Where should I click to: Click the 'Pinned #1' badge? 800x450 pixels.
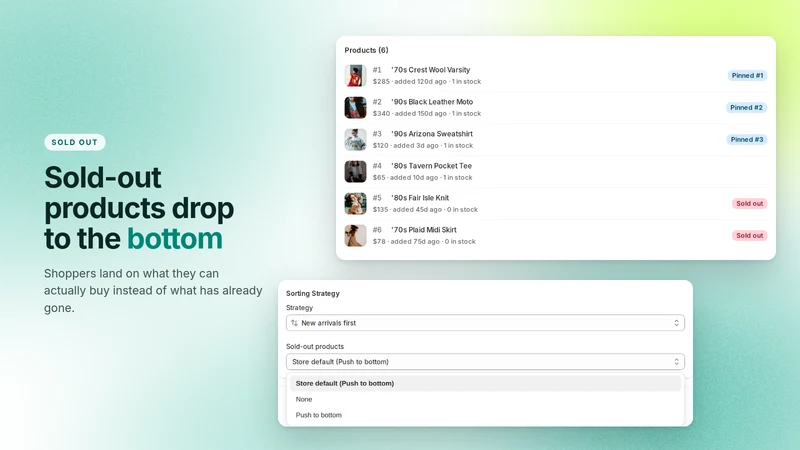click(747, 76)
